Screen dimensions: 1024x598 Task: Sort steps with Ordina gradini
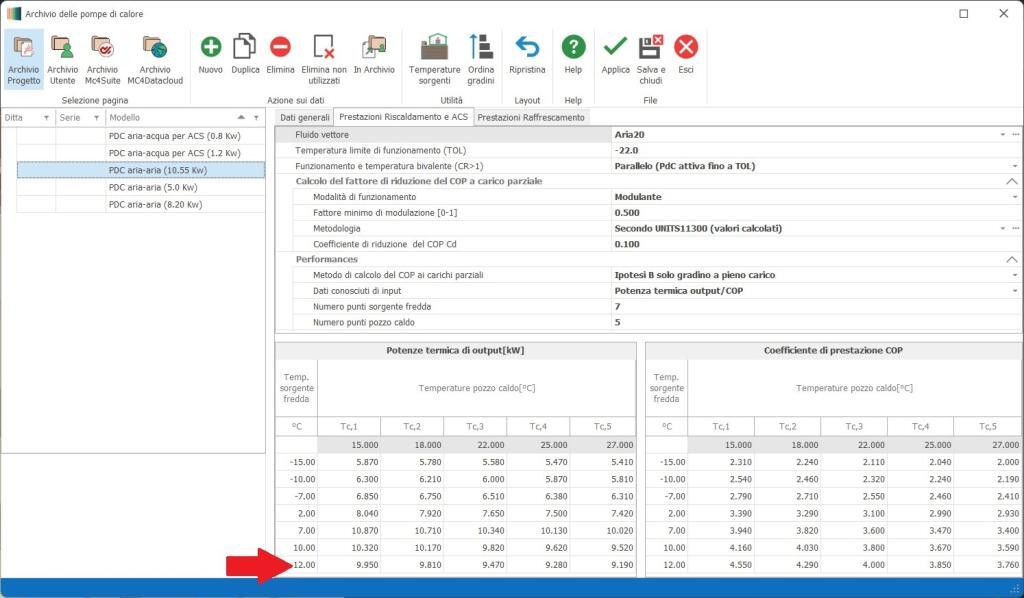tap(481, 60)
